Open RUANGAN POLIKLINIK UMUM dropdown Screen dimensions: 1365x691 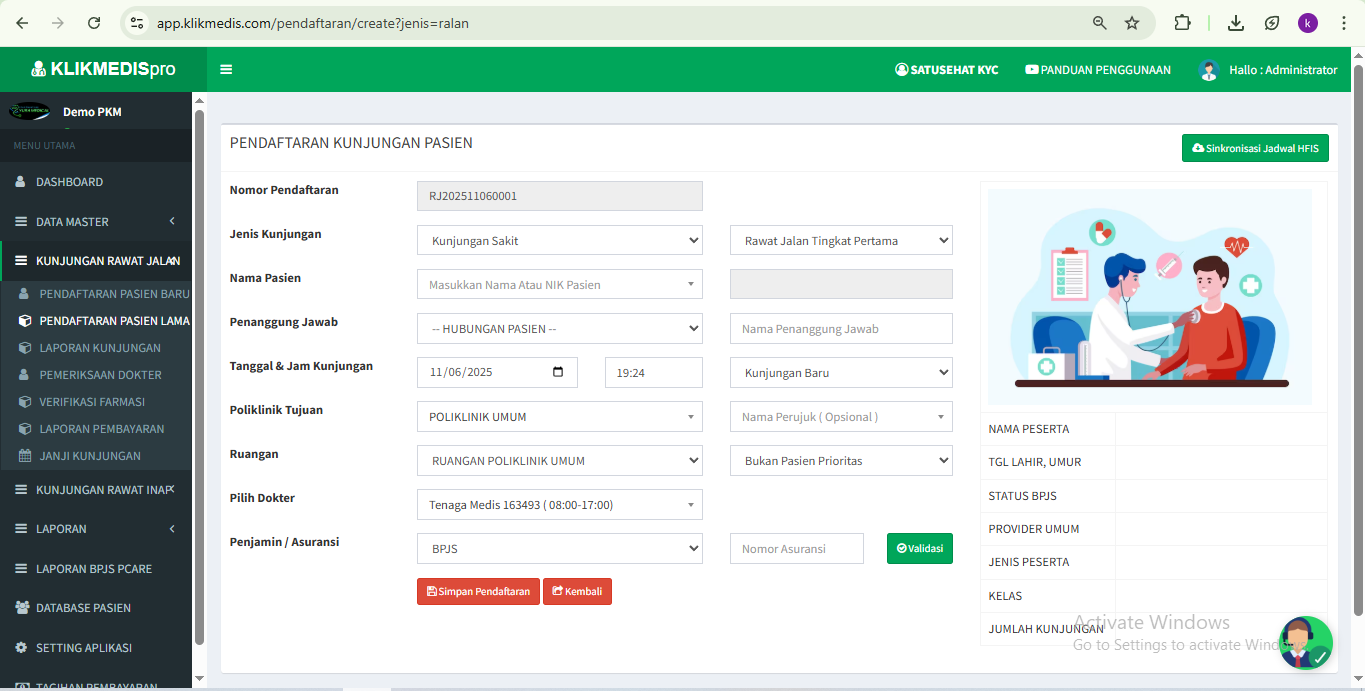coord(560,460)
